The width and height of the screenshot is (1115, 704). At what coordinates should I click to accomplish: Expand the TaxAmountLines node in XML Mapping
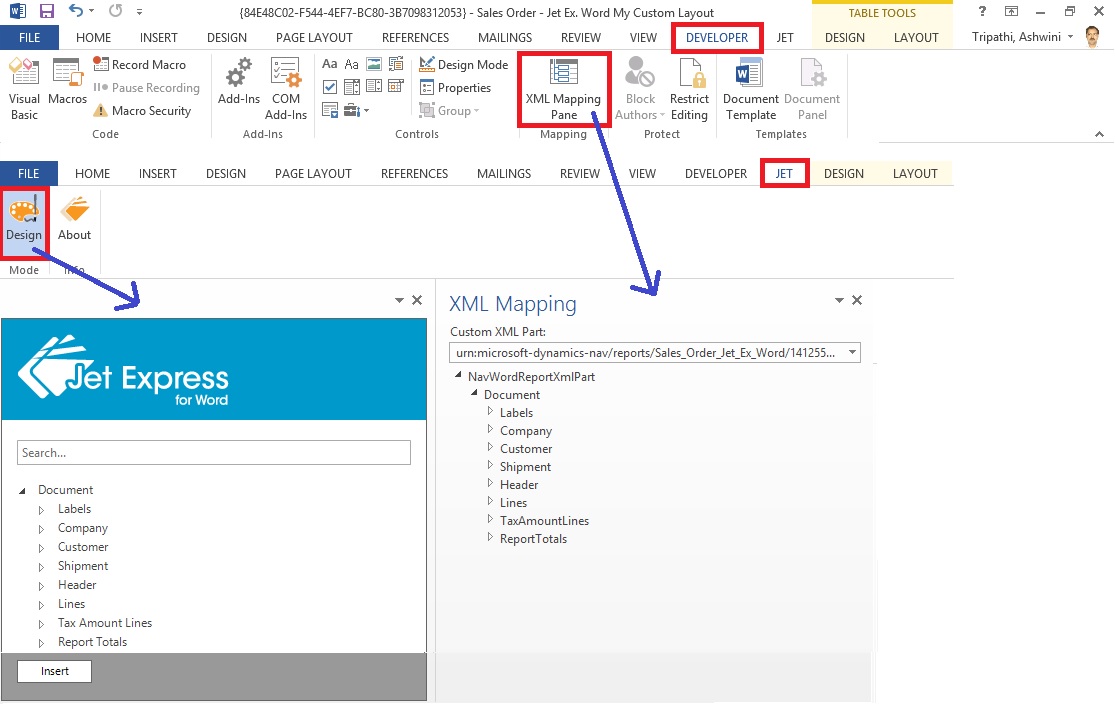coord(491,520)
